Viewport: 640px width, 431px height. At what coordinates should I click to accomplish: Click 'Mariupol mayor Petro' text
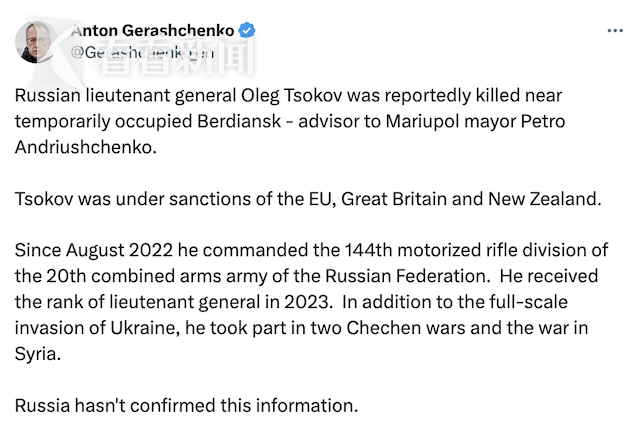click(475, 122)
